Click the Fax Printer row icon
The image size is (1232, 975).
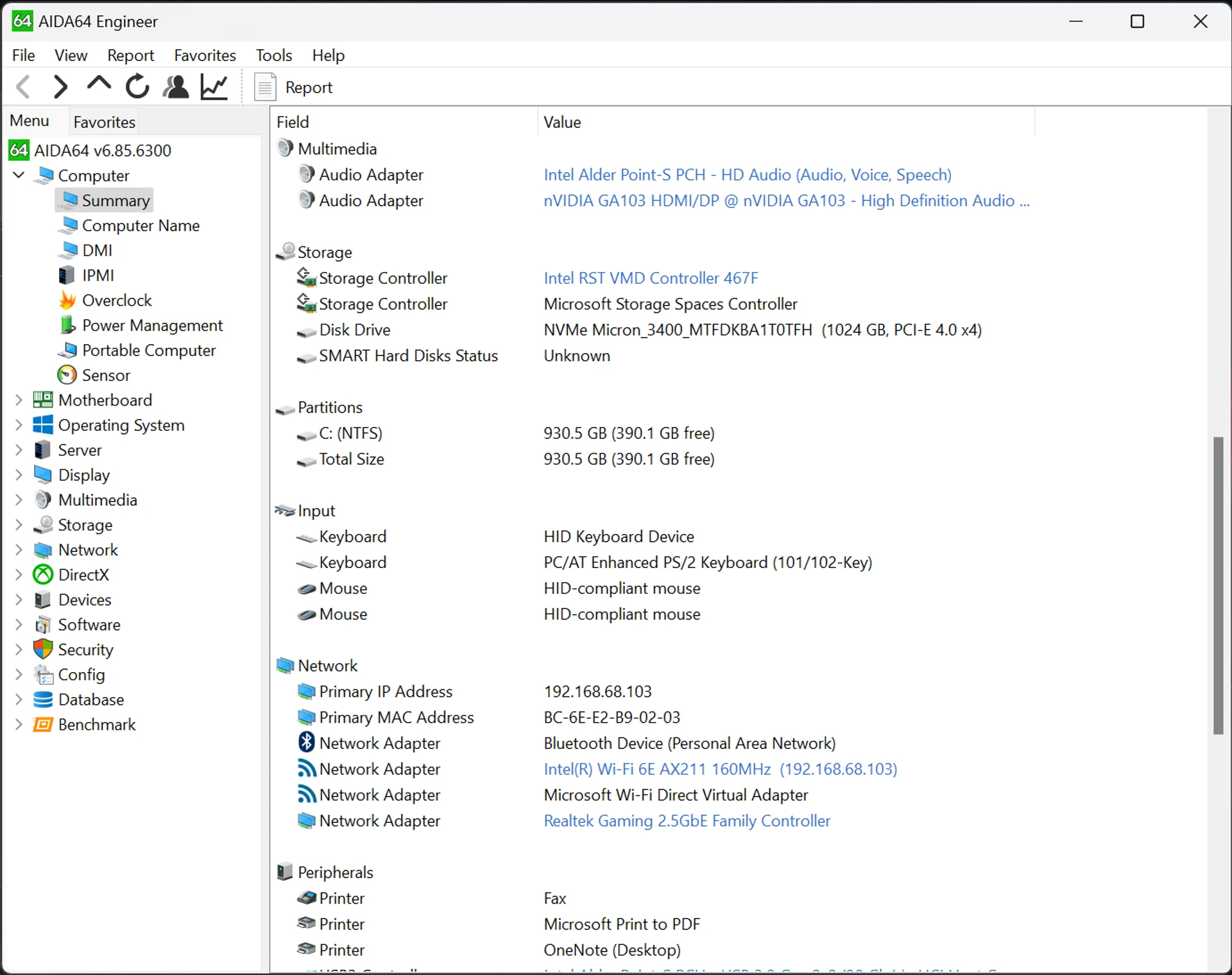(x=307, y=898)
